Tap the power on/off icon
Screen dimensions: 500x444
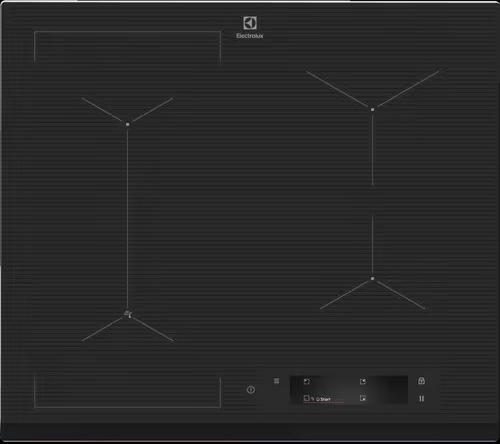(x=251, y=390)
